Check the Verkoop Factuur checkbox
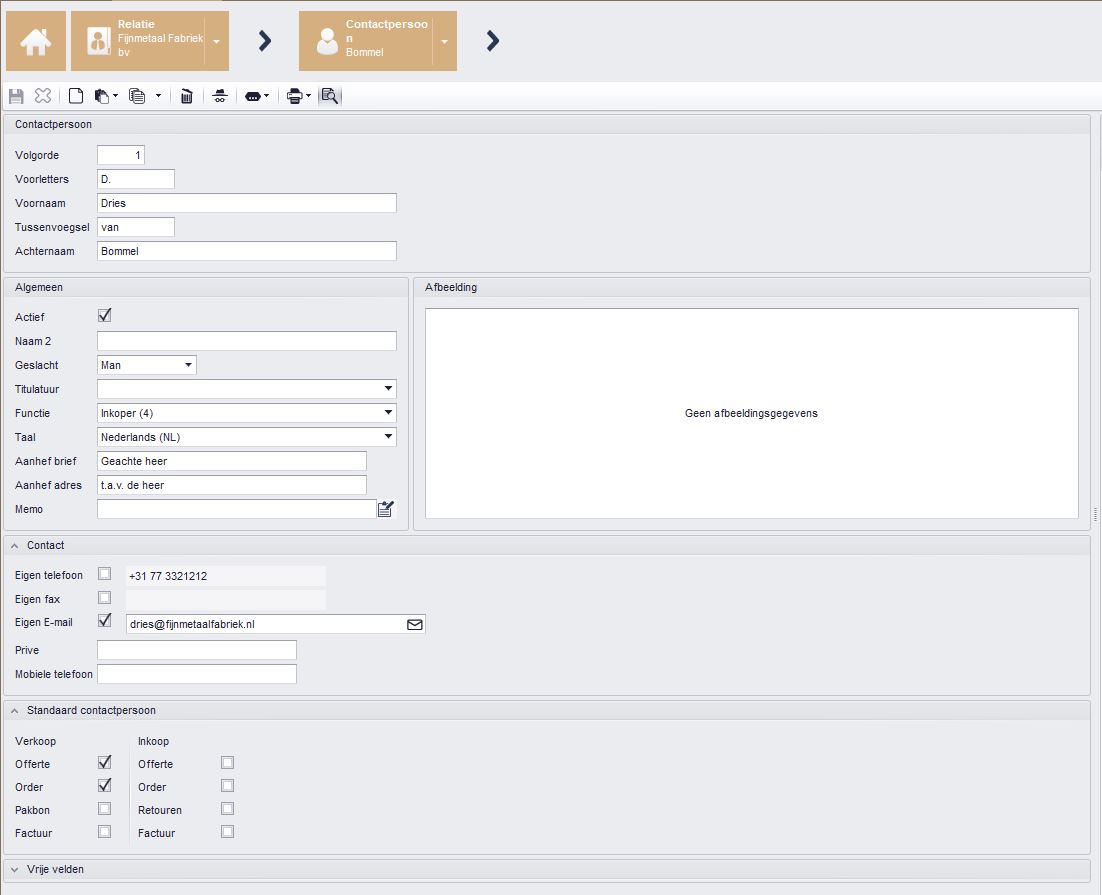The width and height of the screenshot is (1102, 895). pos(105,832)
